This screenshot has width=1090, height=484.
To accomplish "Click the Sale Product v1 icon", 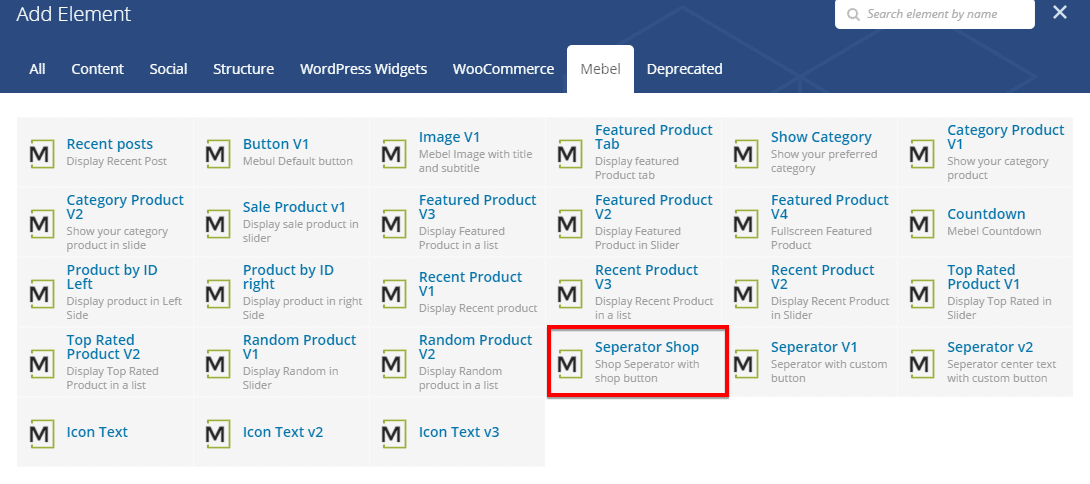I will coord(217,223).
